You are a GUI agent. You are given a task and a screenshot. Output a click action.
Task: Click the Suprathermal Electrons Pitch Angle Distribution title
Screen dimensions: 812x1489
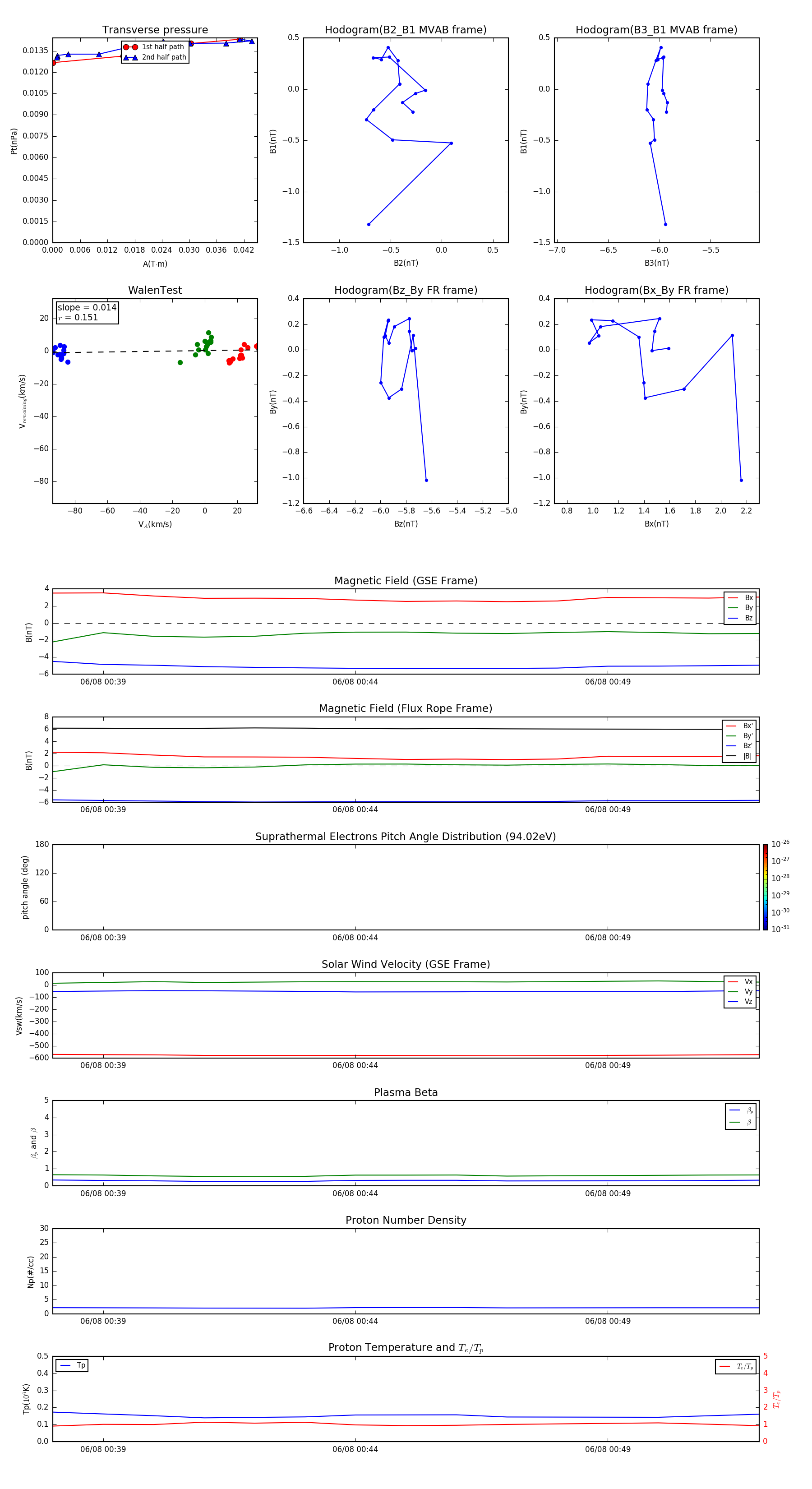pyautogui.click(x=406, y=837)
